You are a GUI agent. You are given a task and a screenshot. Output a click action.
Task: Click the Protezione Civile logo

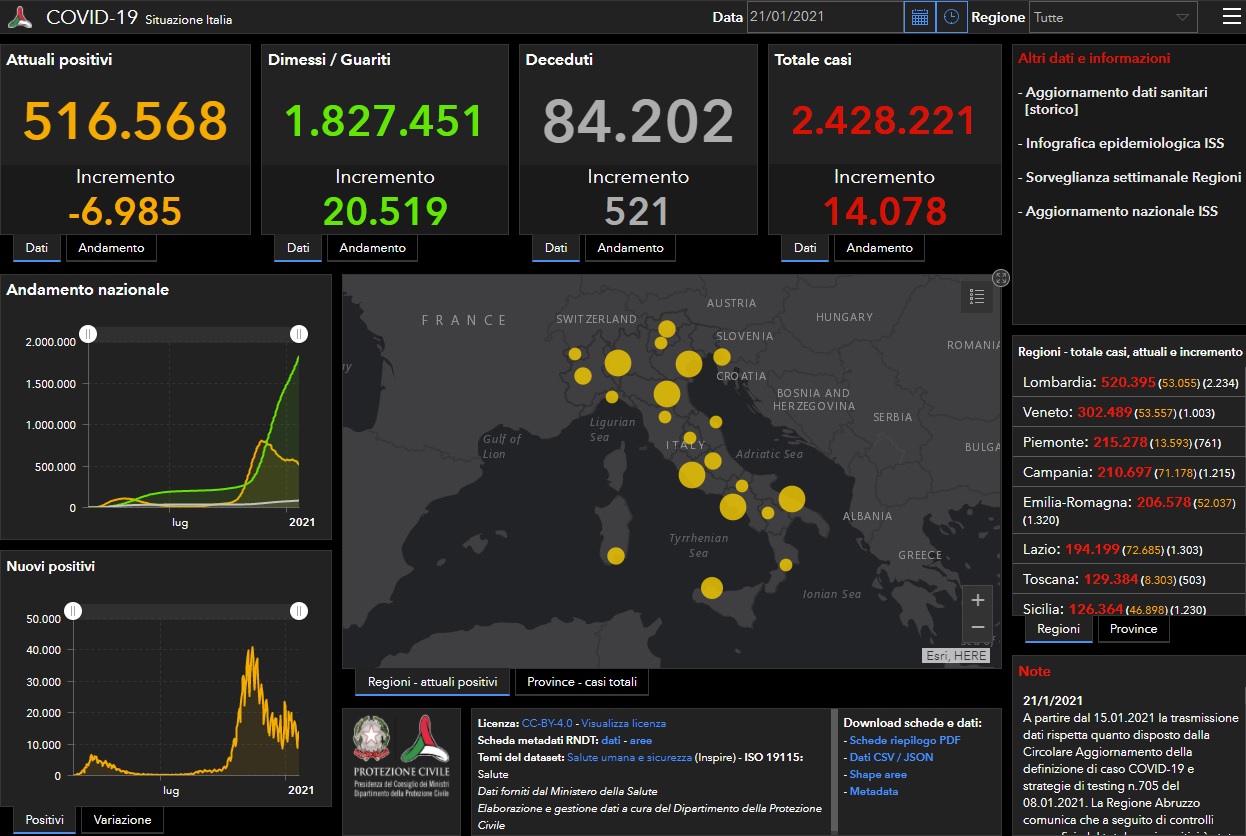pos(425,739)
